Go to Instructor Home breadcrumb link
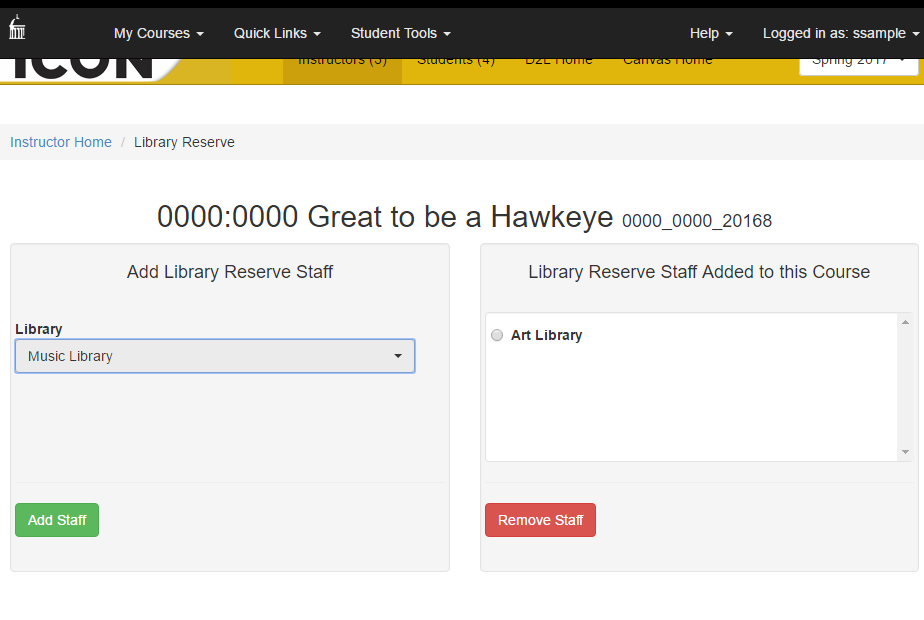 point(61,142)
